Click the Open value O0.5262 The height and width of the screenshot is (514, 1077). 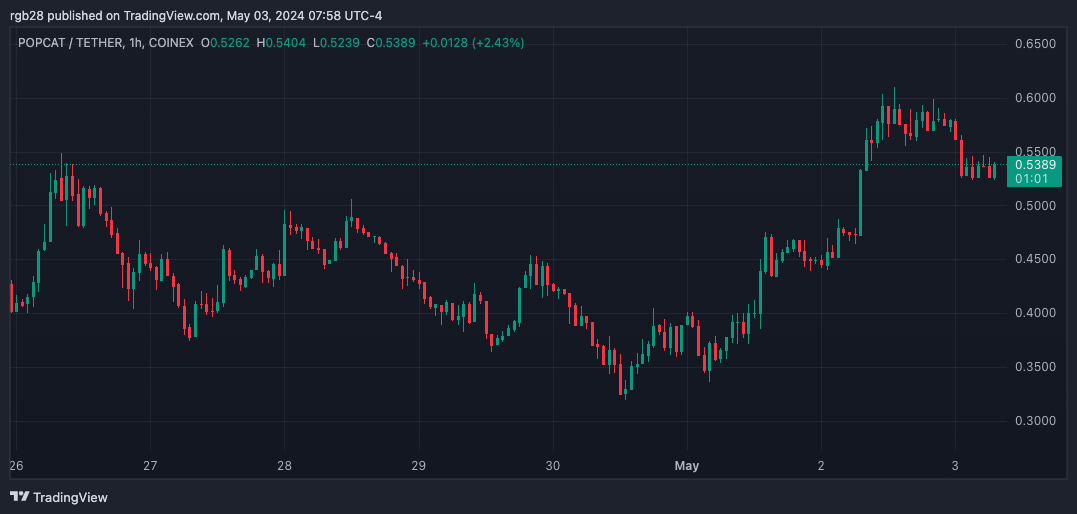pyautogui.click(x=226, y=43)
